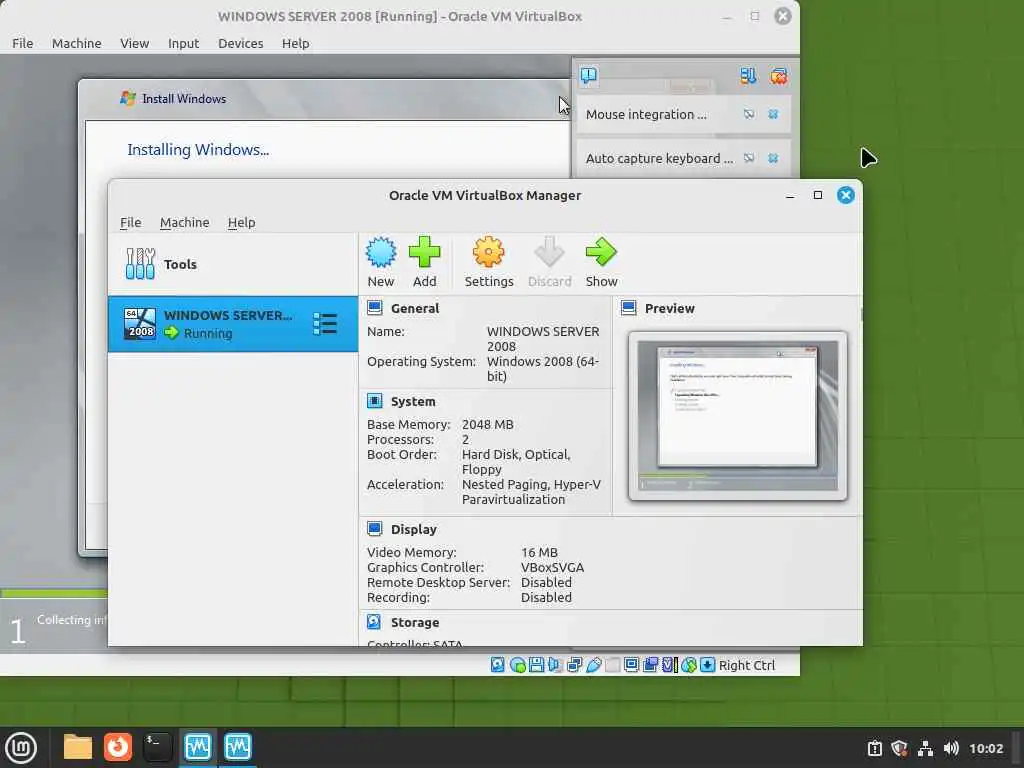Click the 10:02 clock in the panel

(x=985, y=748)
